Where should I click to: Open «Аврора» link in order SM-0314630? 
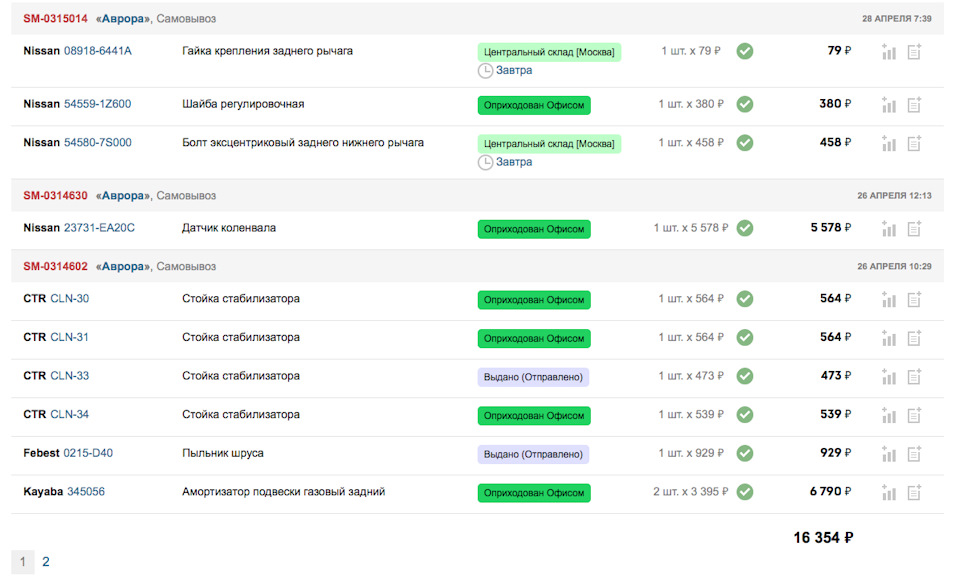pos(123,196)
